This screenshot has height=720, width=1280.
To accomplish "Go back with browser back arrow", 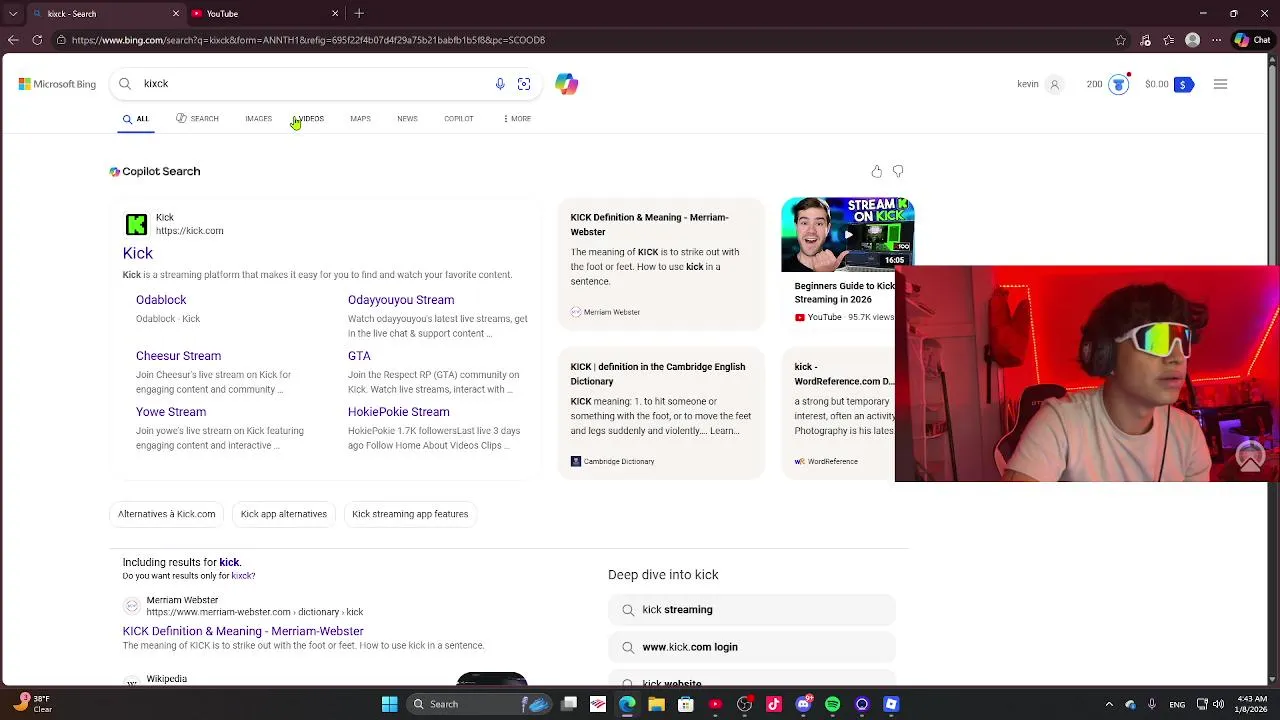I will 13,40.
